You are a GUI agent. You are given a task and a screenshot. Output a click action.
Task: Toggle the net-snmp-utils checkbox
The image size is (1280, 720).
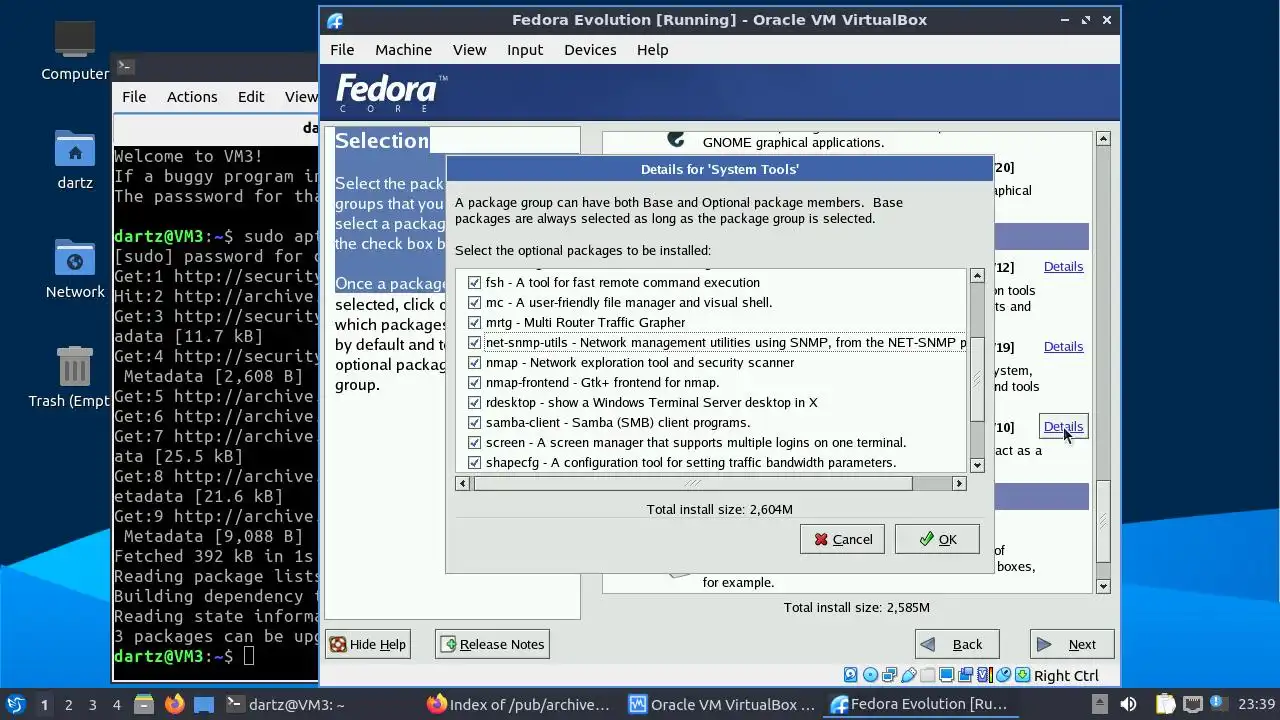474,342
